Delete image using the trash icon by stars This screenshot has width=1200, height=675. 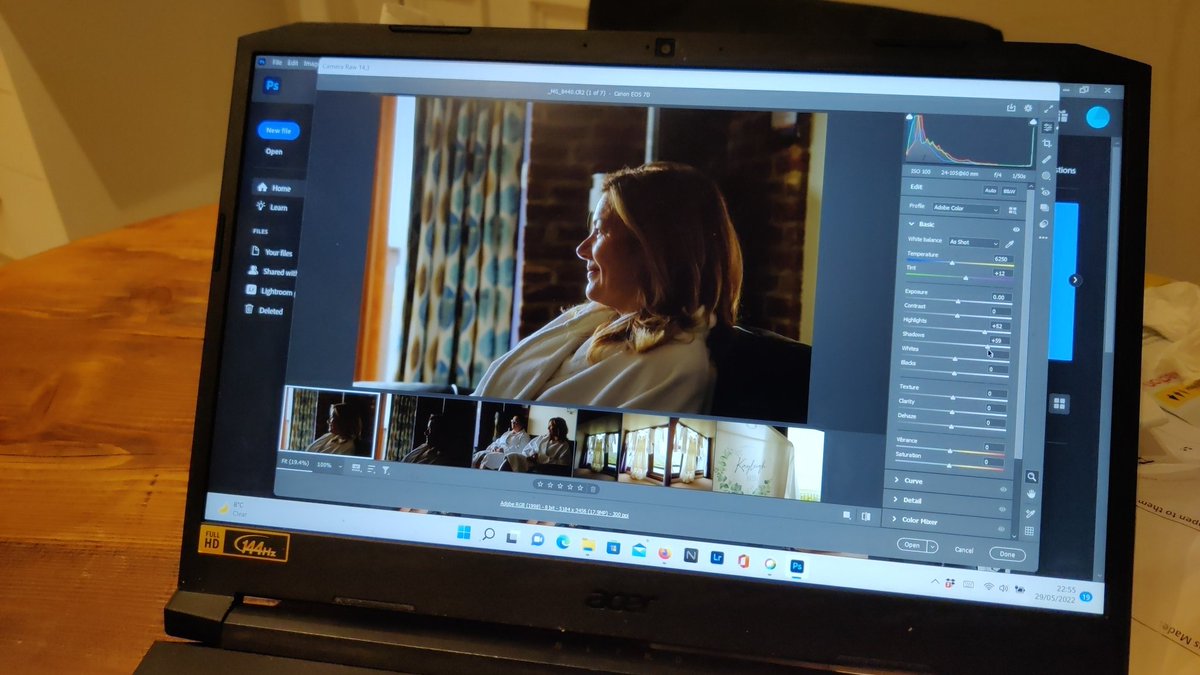tap(593, 488)
